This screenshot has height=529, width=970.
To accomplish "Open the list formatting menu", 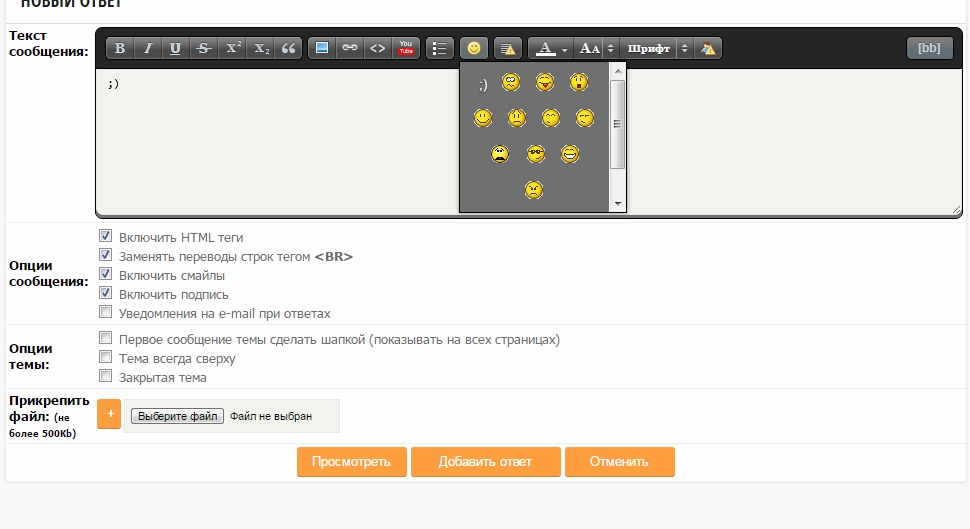I will (439, 48).
